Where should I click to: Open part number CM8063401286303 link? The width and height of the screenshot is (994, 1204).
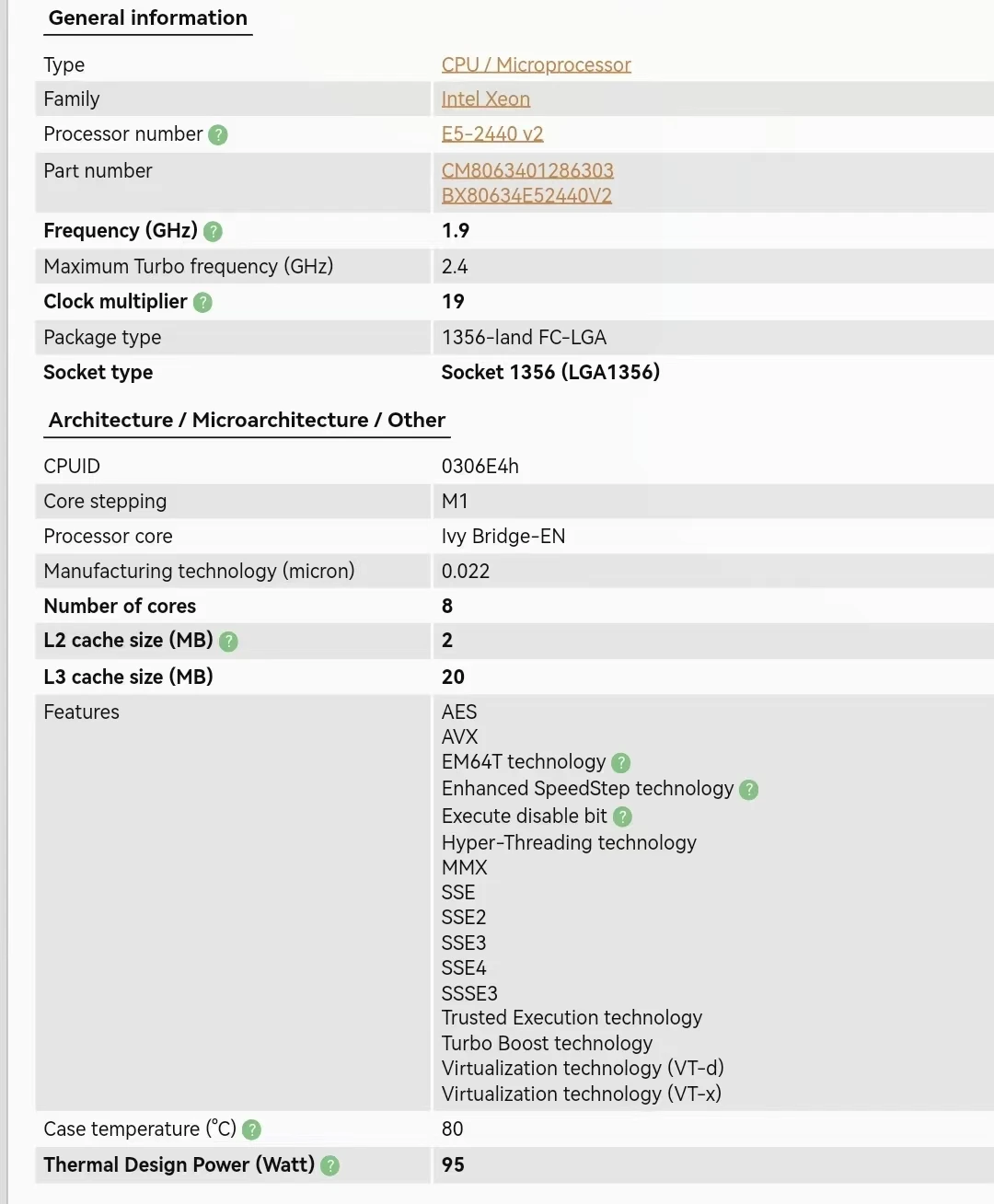point(527,170)
